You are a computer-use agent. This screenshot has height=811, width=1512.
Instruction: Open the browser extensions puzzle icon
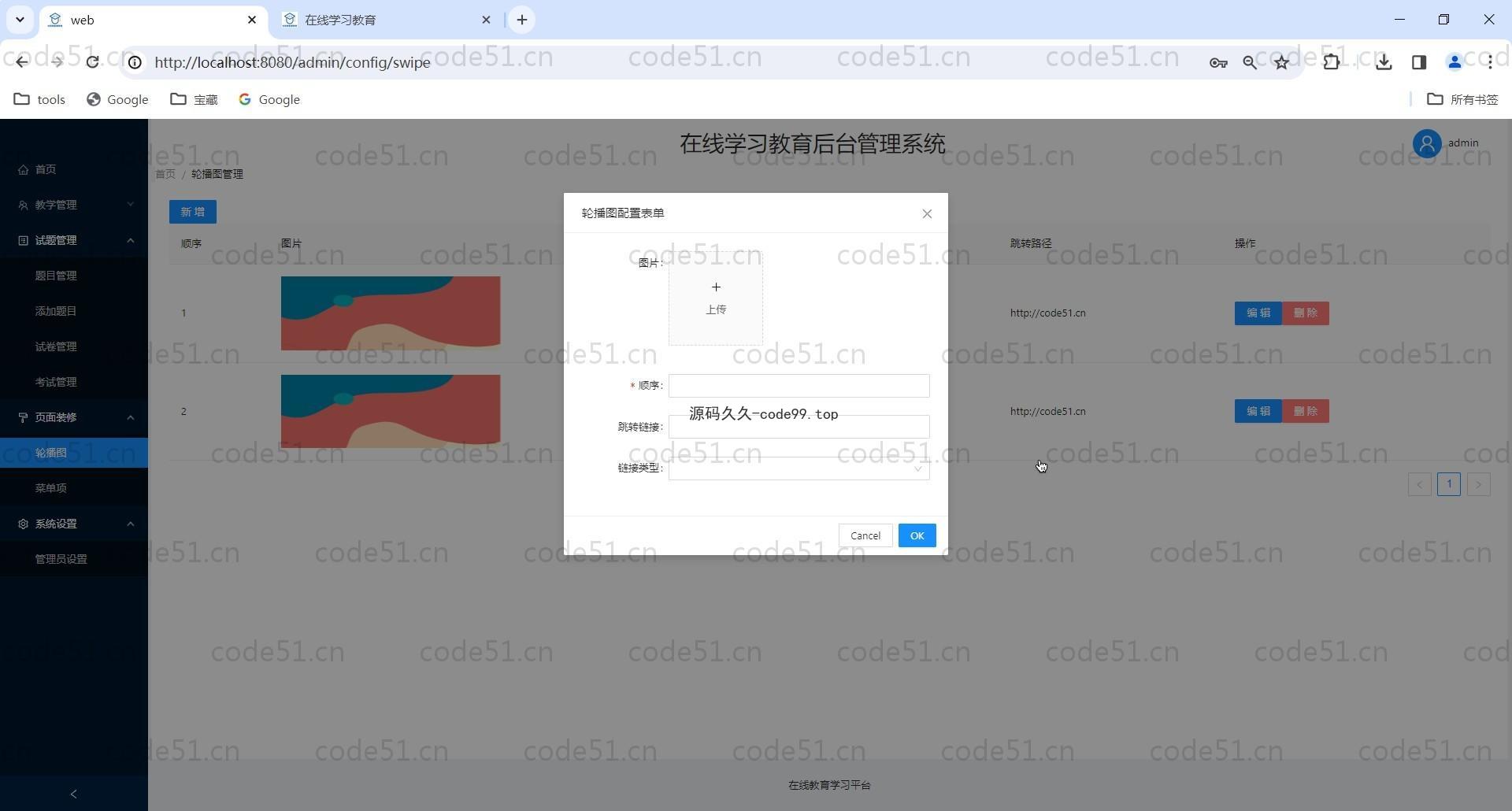pos(1331,62)
